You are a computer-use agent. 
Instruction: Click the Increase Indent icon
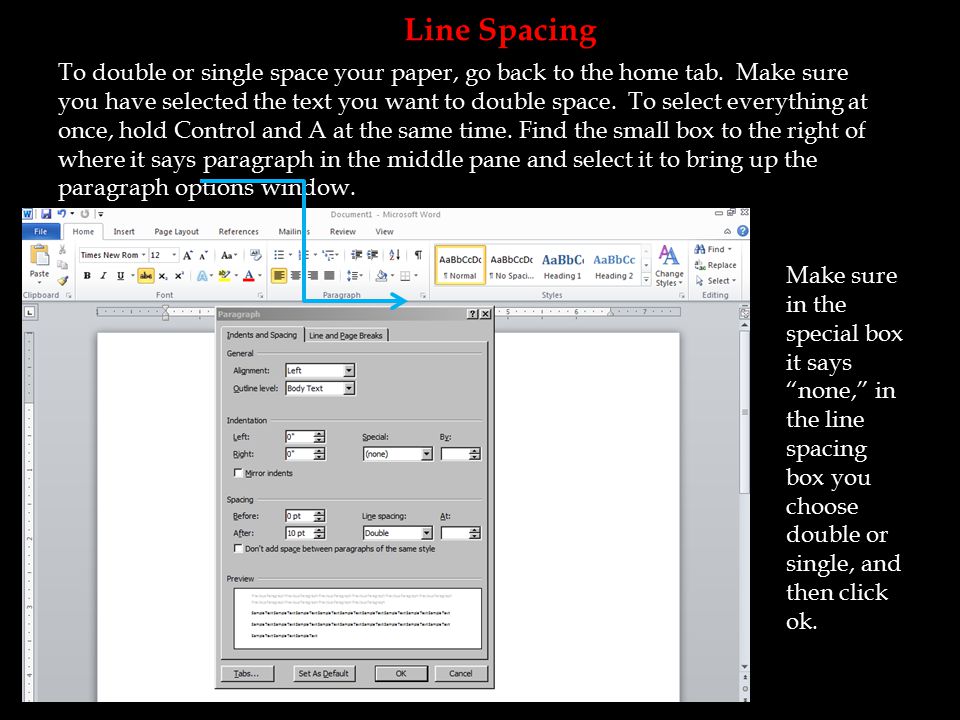coord(372,255)
